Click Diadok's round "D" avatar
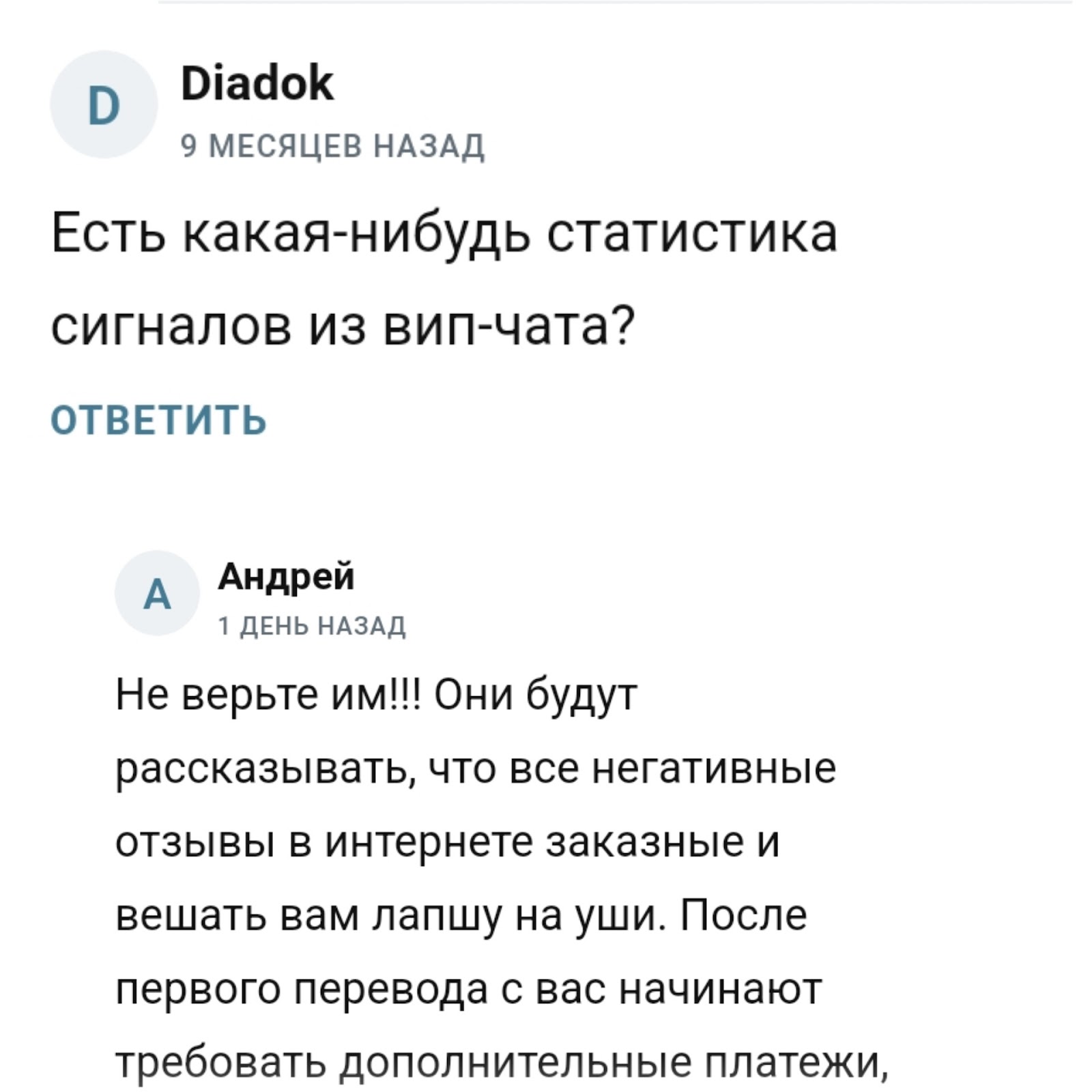 104,105
